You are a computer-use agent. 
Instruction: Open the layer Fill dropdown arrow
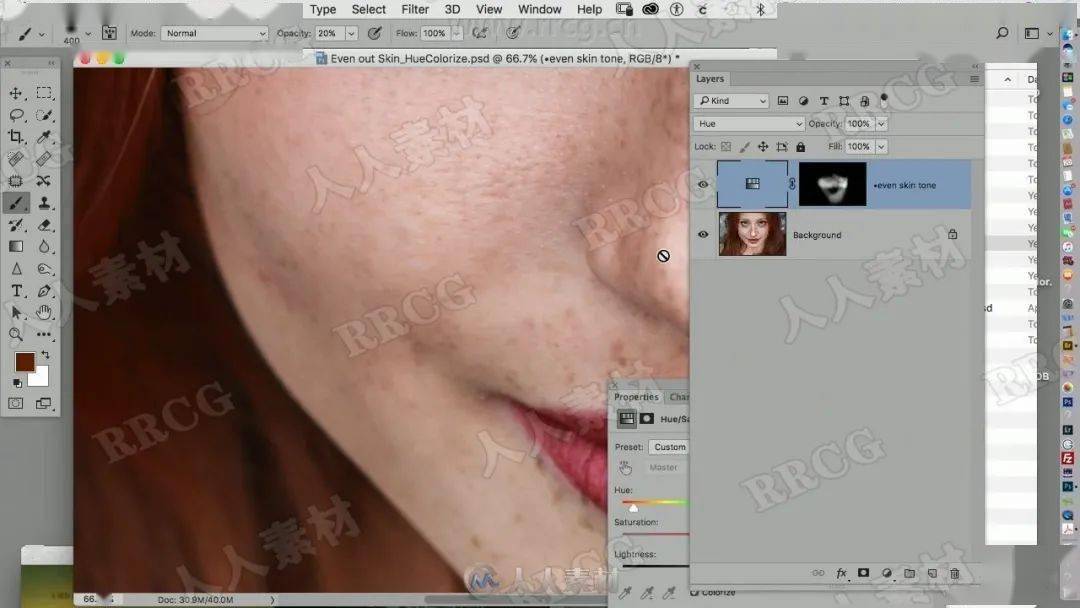point(881,147)
